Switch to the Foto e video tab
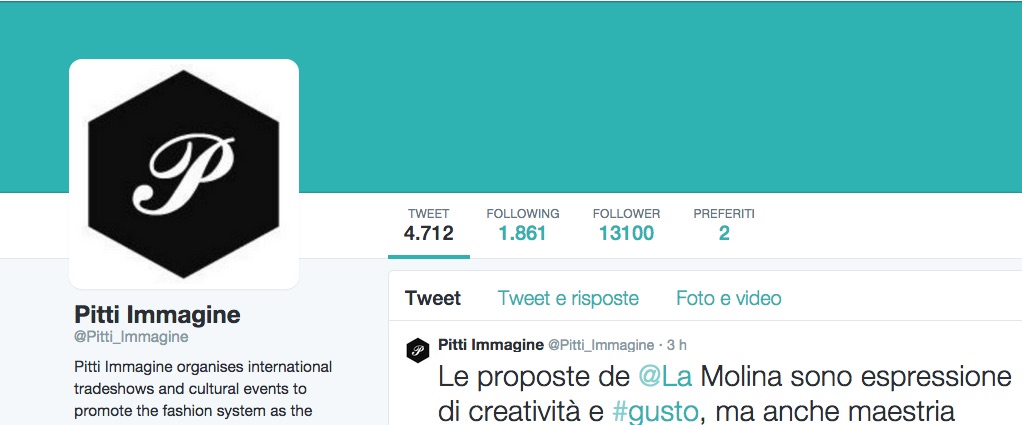Screen dimensions: 1022x425 tap(729, 299)
